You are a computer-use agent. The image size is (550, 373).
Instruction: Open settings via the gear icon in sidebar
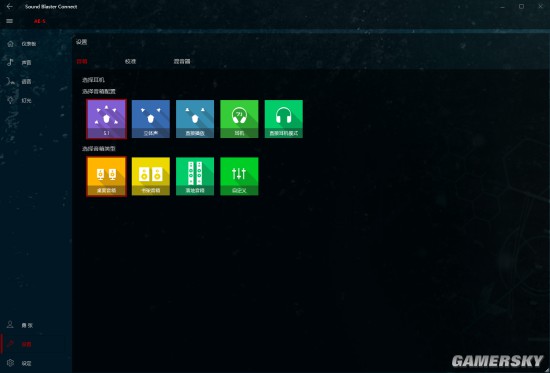[x=19, y=363]
